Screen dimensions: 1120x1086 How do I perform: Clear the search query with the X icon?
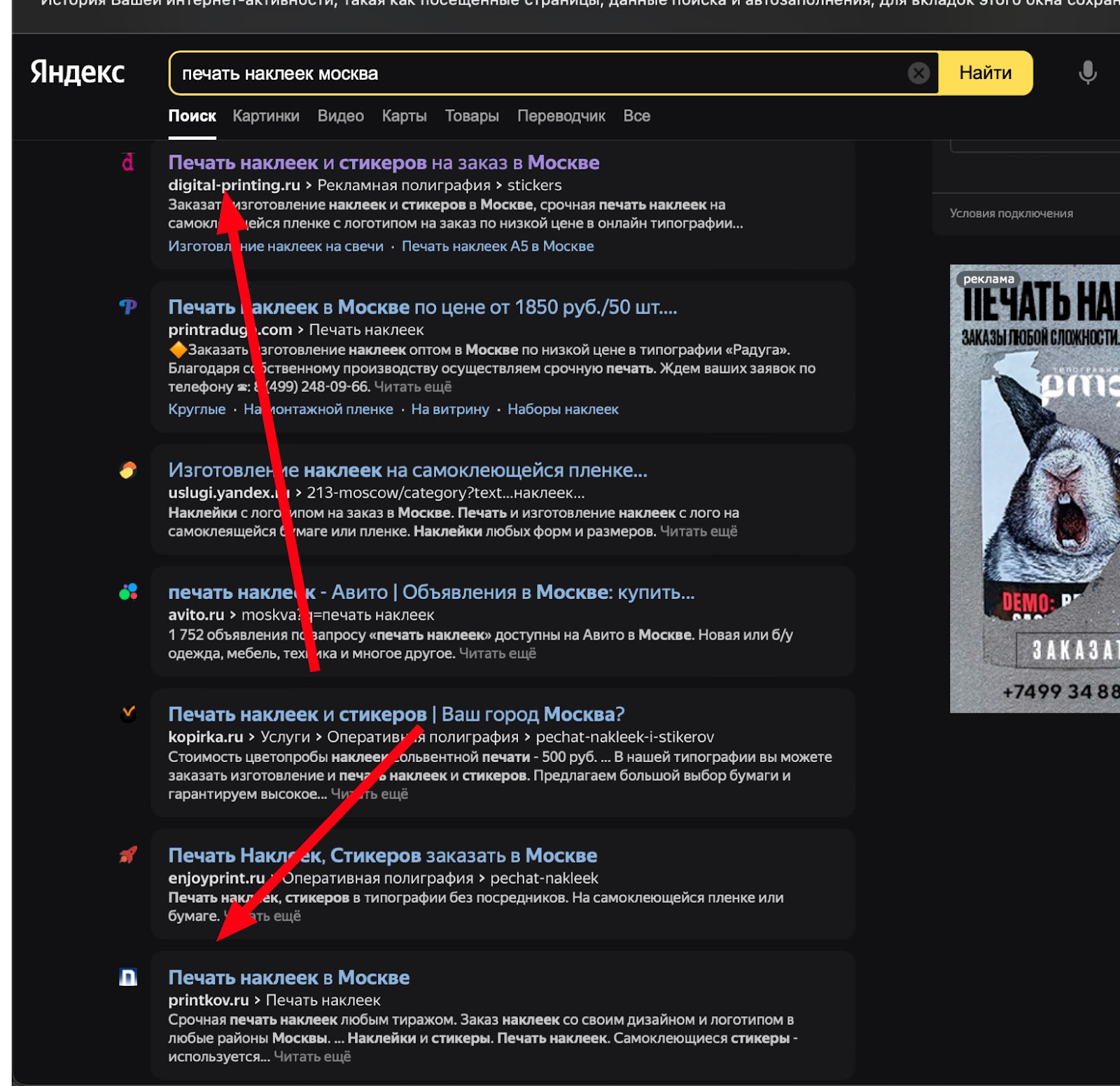coord(918,73)
